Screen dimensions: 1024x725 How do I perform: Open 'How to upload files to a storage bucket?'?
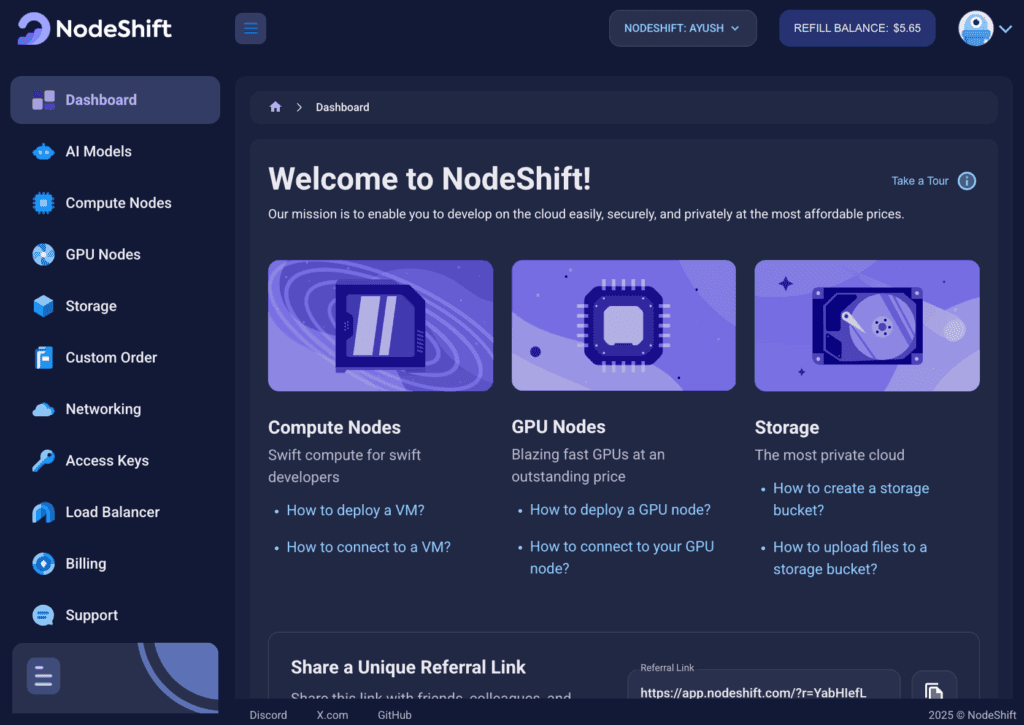pyautogui.click(x=850, y=558)
